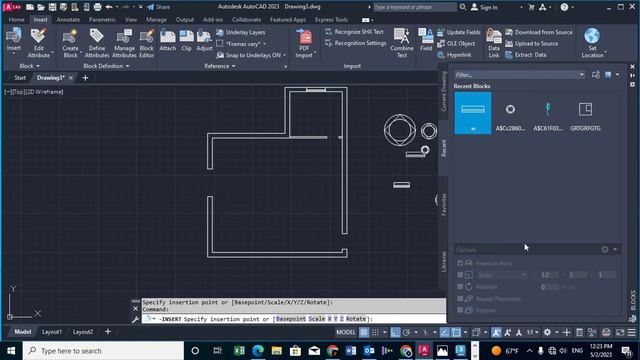Open the Combine Text tool
Viewport: 640px width, 360px height.
point(402,42)
